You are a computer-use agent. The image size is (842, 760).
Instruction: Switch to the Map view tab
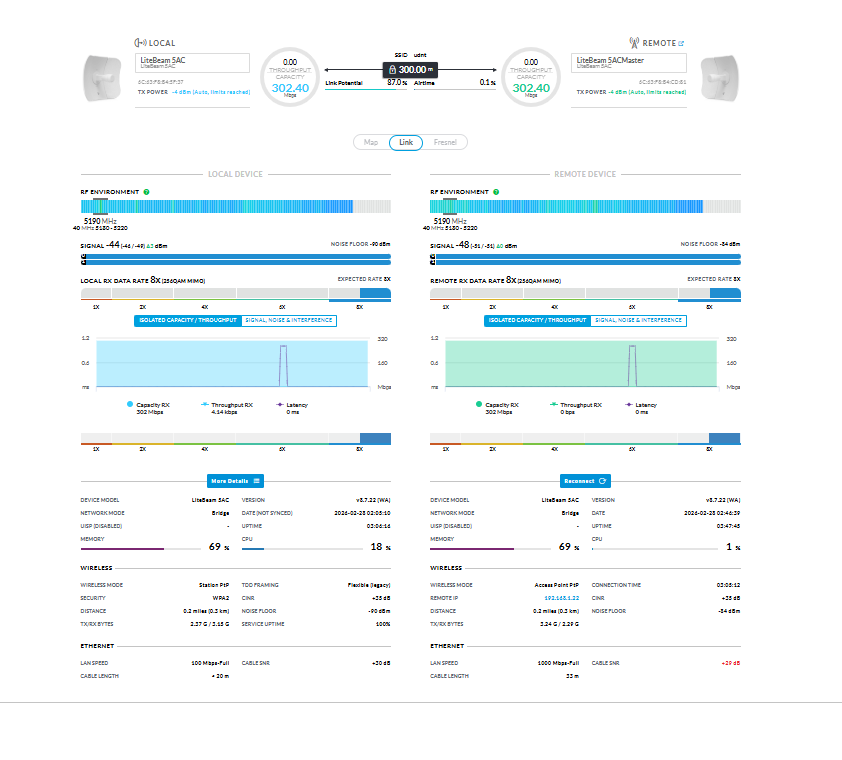click(370, 142)
